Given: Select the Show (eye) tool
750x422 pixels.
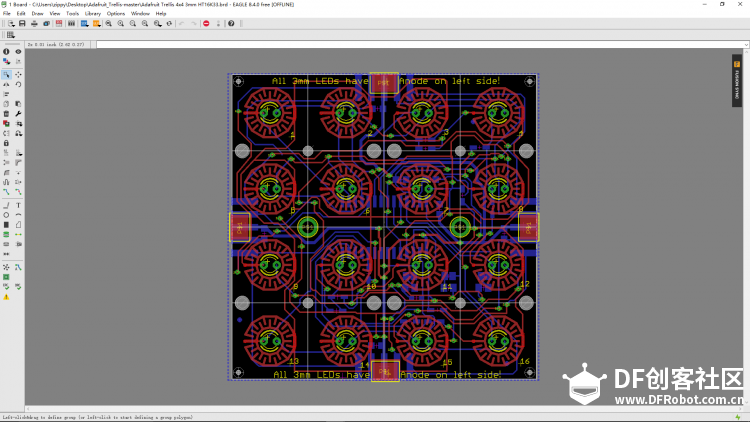Looking at the screenshot, I should [x=18, y=52].
